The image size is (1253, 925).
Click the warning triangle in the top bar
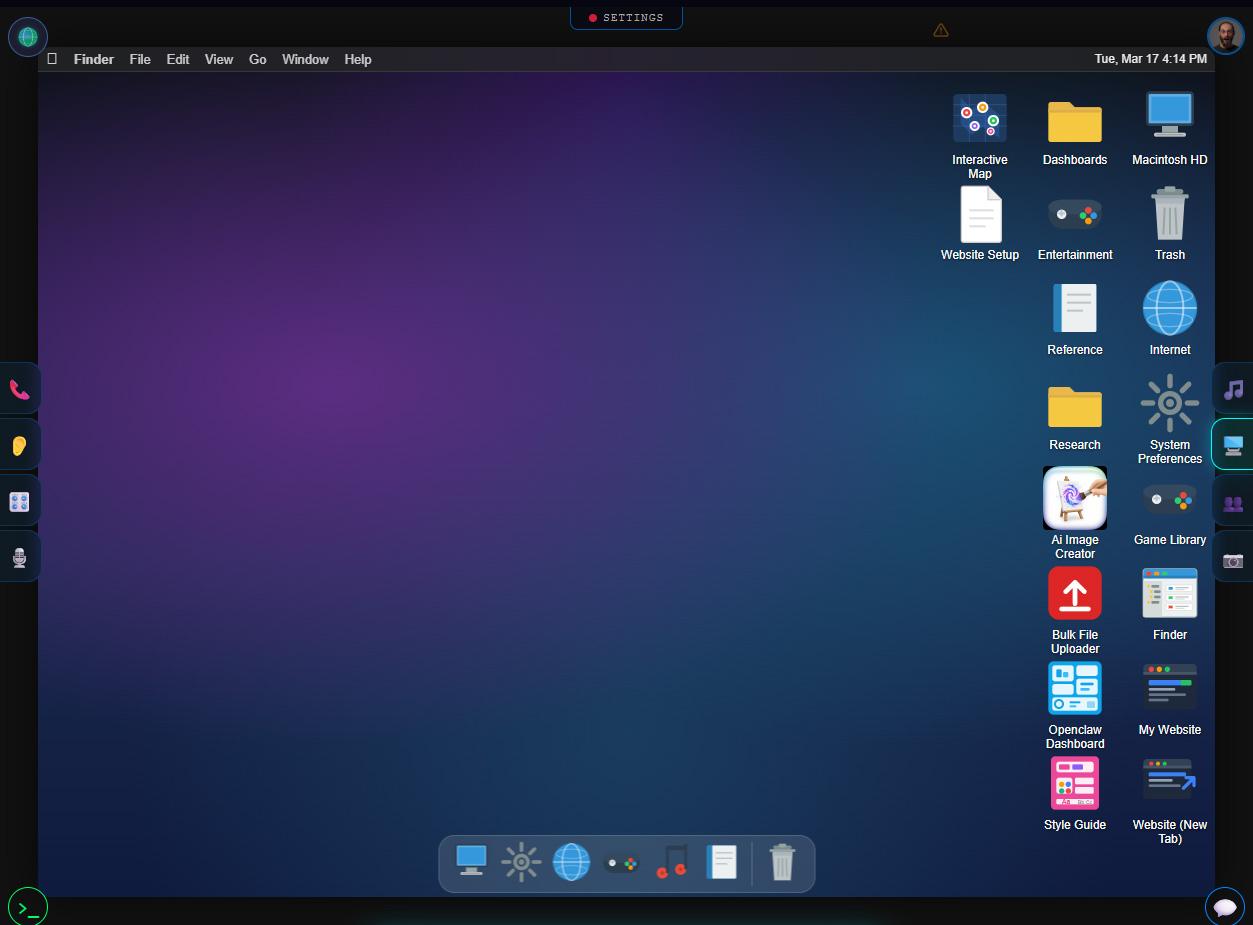pos(941,30)
